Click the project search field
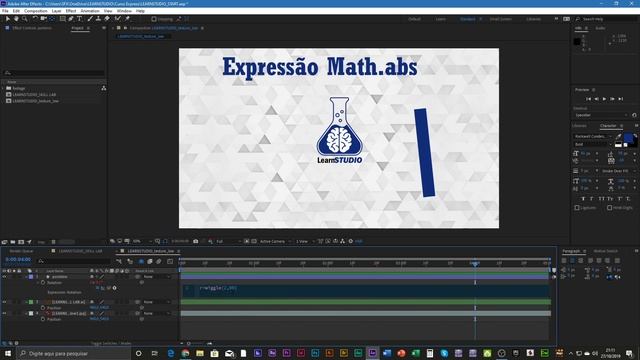 point(54,73)
